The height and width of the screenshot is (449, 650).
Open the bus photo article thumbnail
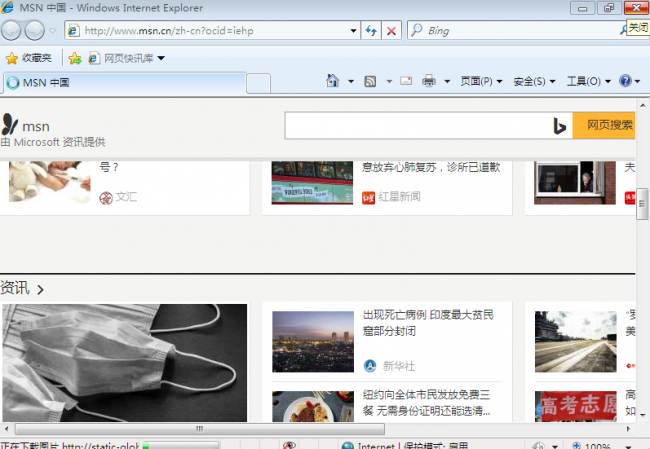coord(312,182)
